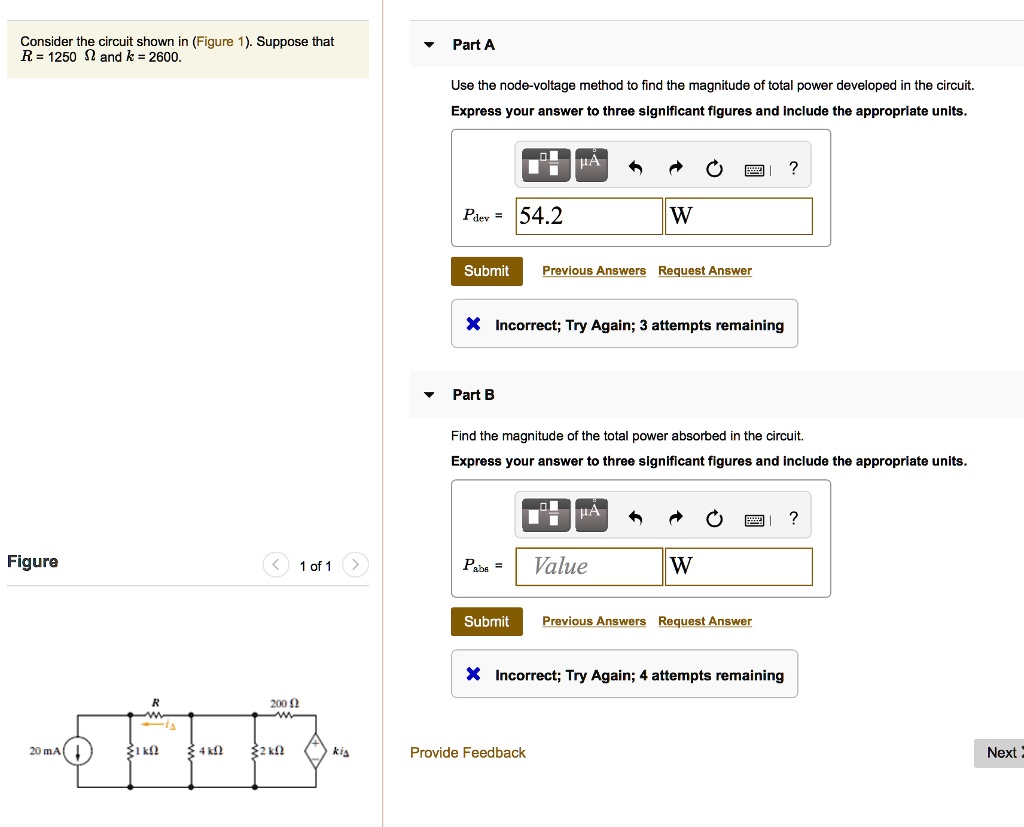This screenshot has width=1024, height=827.
Task: Collapse the Part B section
Action: pos(429,395)
